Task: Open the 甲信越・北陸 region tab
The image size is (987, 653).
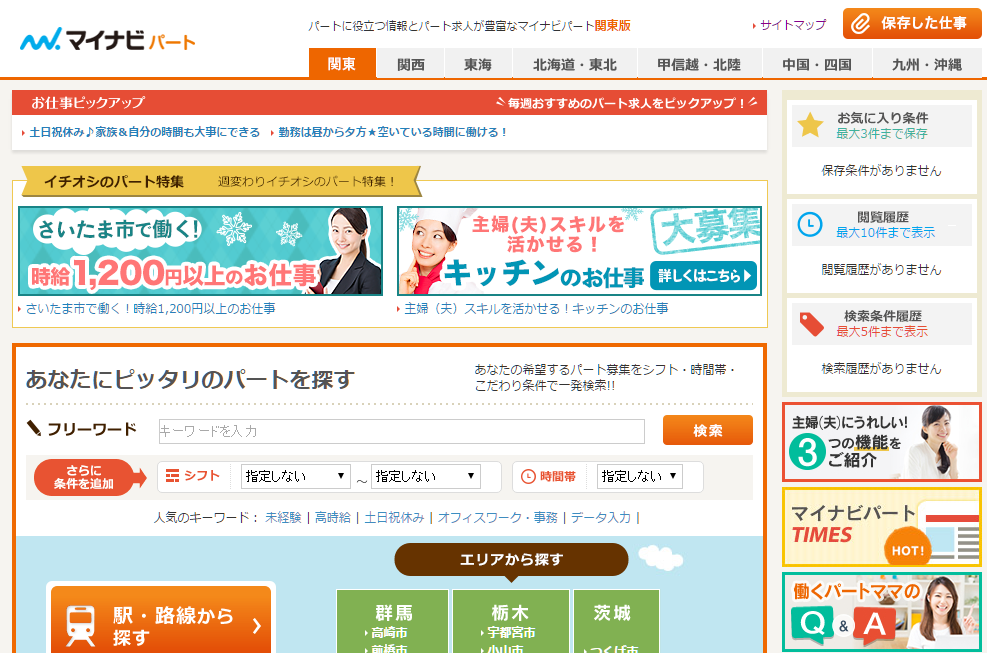Action: pyautogui.click(x=699, y=64)
